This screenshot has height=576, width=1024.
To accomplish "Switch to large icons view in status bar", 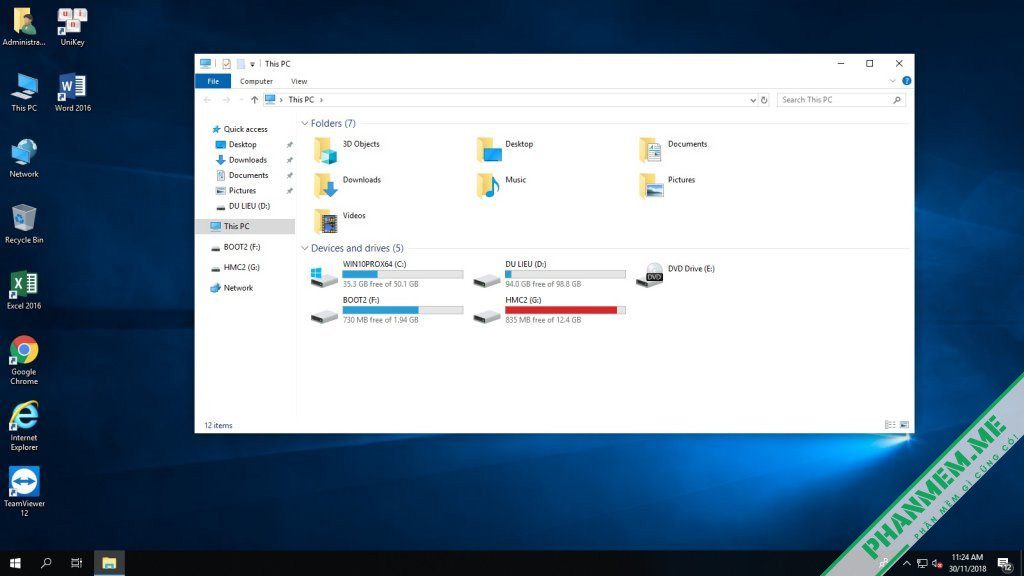I will coord(904,425).
